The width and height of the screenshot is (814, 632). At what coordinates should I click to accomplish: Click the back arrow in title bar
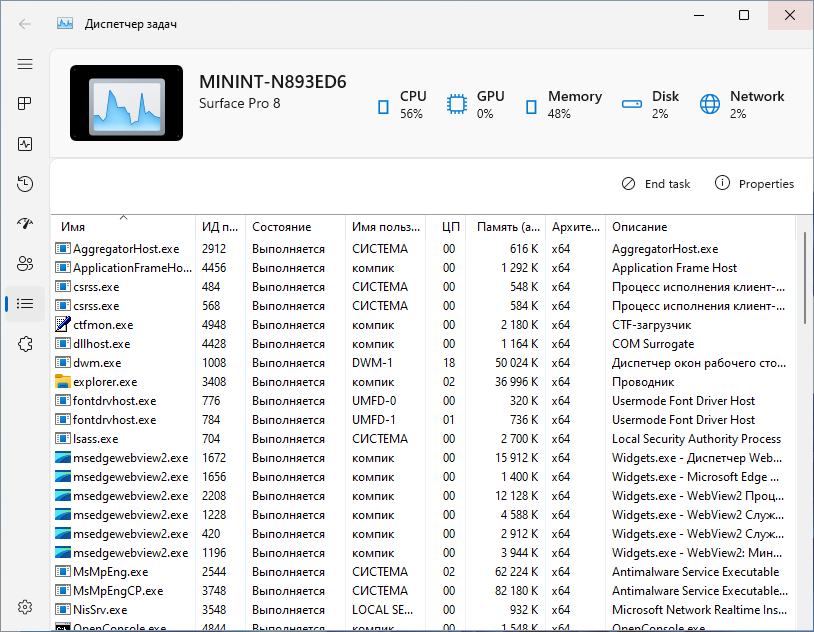click(x=25, y=24)
